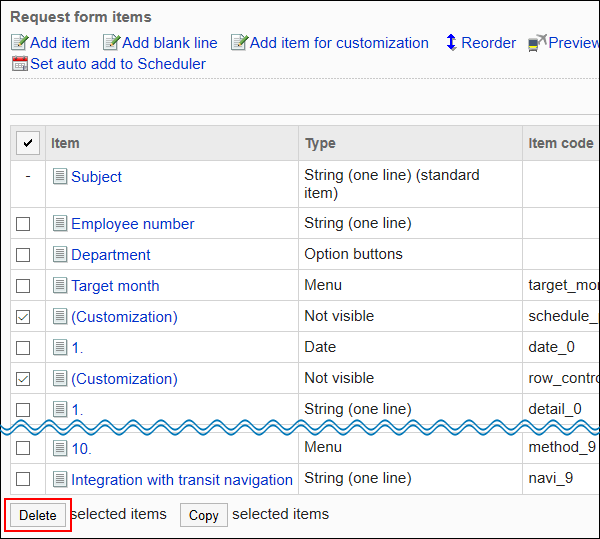The height and width of the screenshot is (539, 600).
Task: Uncheck the schedule_ Customization row checkbox
Action: tap(23, 317)
